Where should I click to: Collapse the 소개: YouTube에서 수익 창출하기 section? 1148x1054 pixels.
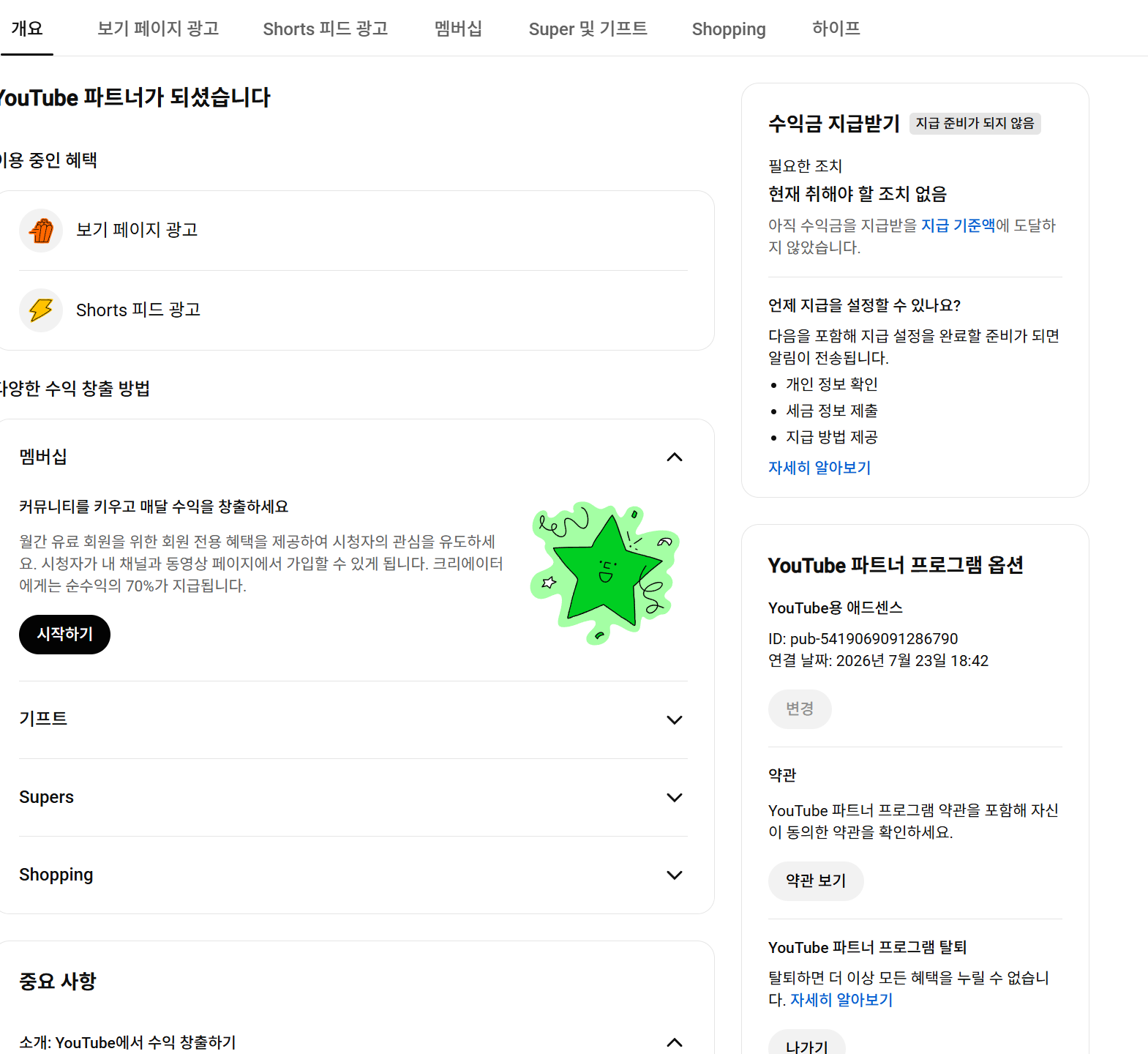point(675,1042)
